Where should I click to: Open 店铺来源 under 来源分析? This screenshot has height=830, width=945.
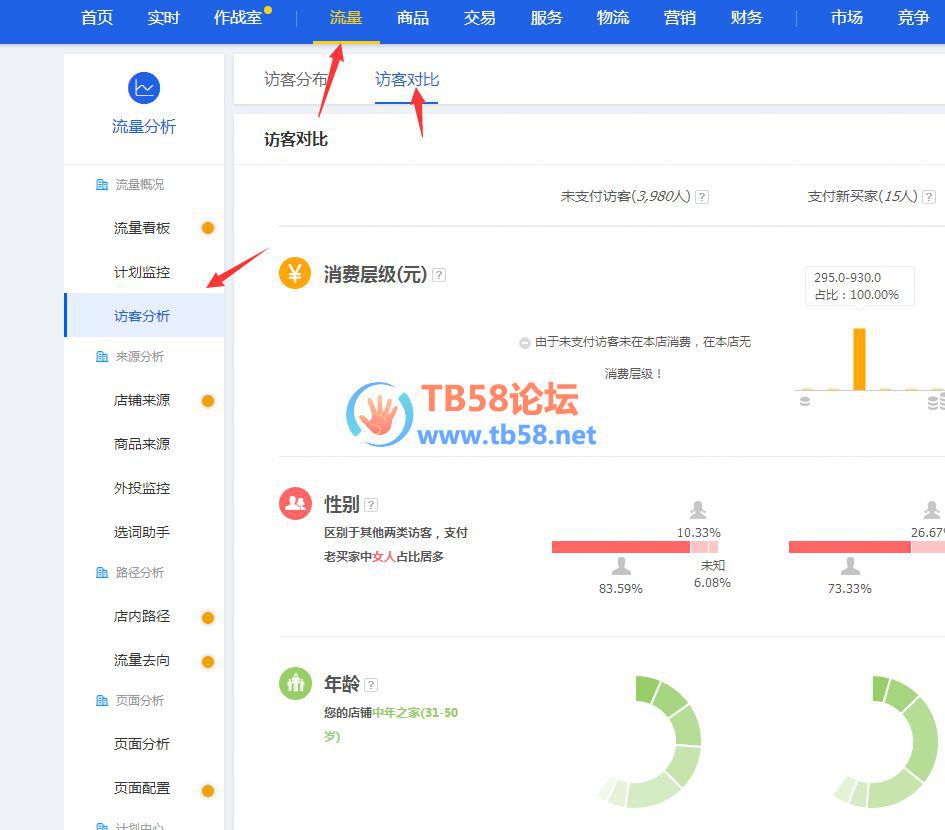click(142, 400)
